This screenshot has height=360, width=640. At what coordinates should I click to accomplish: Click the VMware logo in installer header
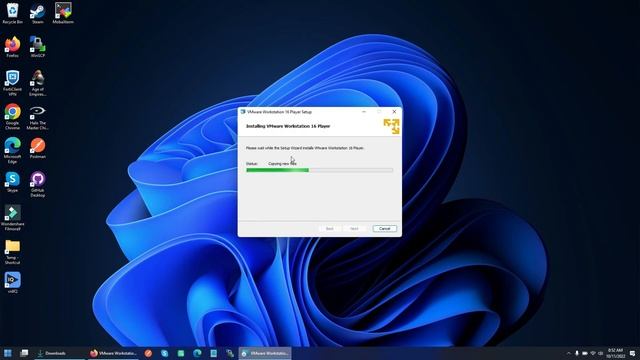pyautogui.click(x=391, y=126)
